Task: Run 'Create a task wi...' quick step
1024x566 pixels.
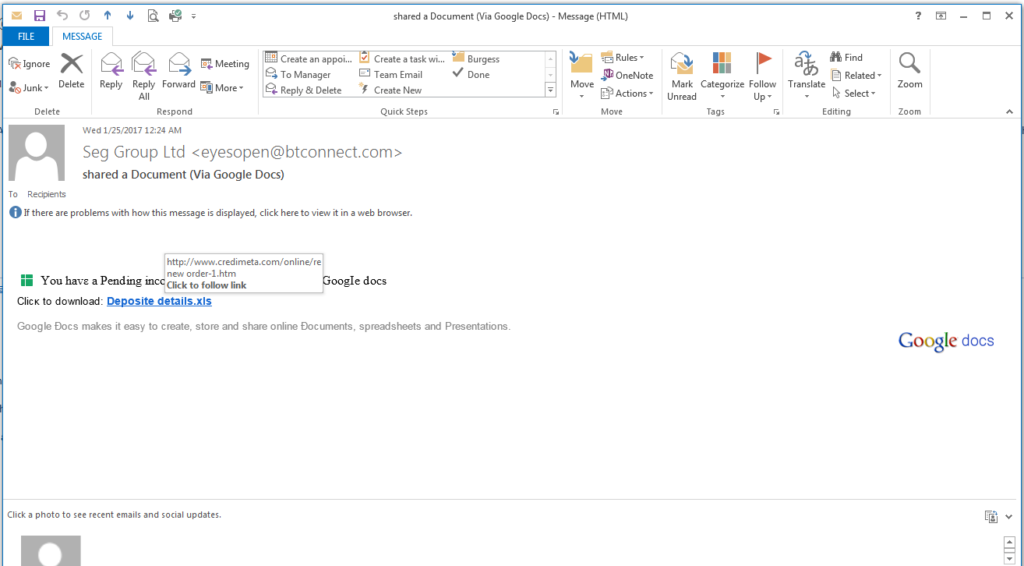Action: pyautogui.click(x=402, y=59)
